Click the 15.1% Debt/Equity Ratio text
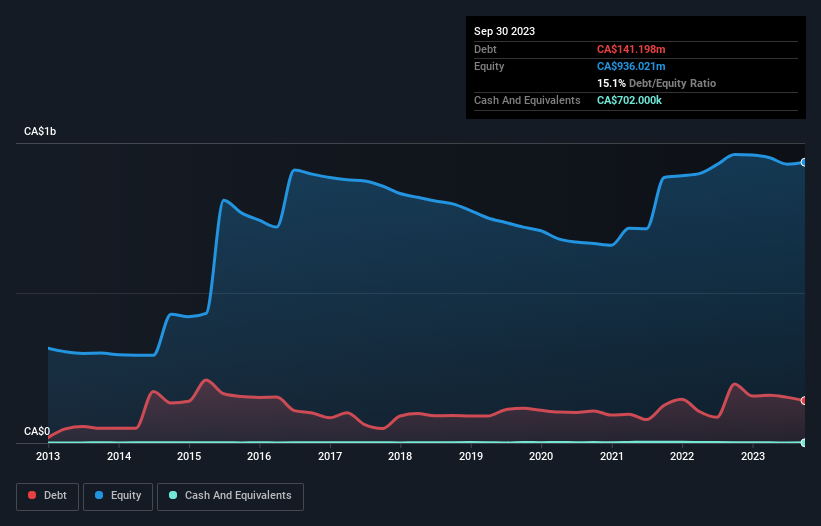The width and height of the screenshot is (821, 526). (x=656, y=83)
